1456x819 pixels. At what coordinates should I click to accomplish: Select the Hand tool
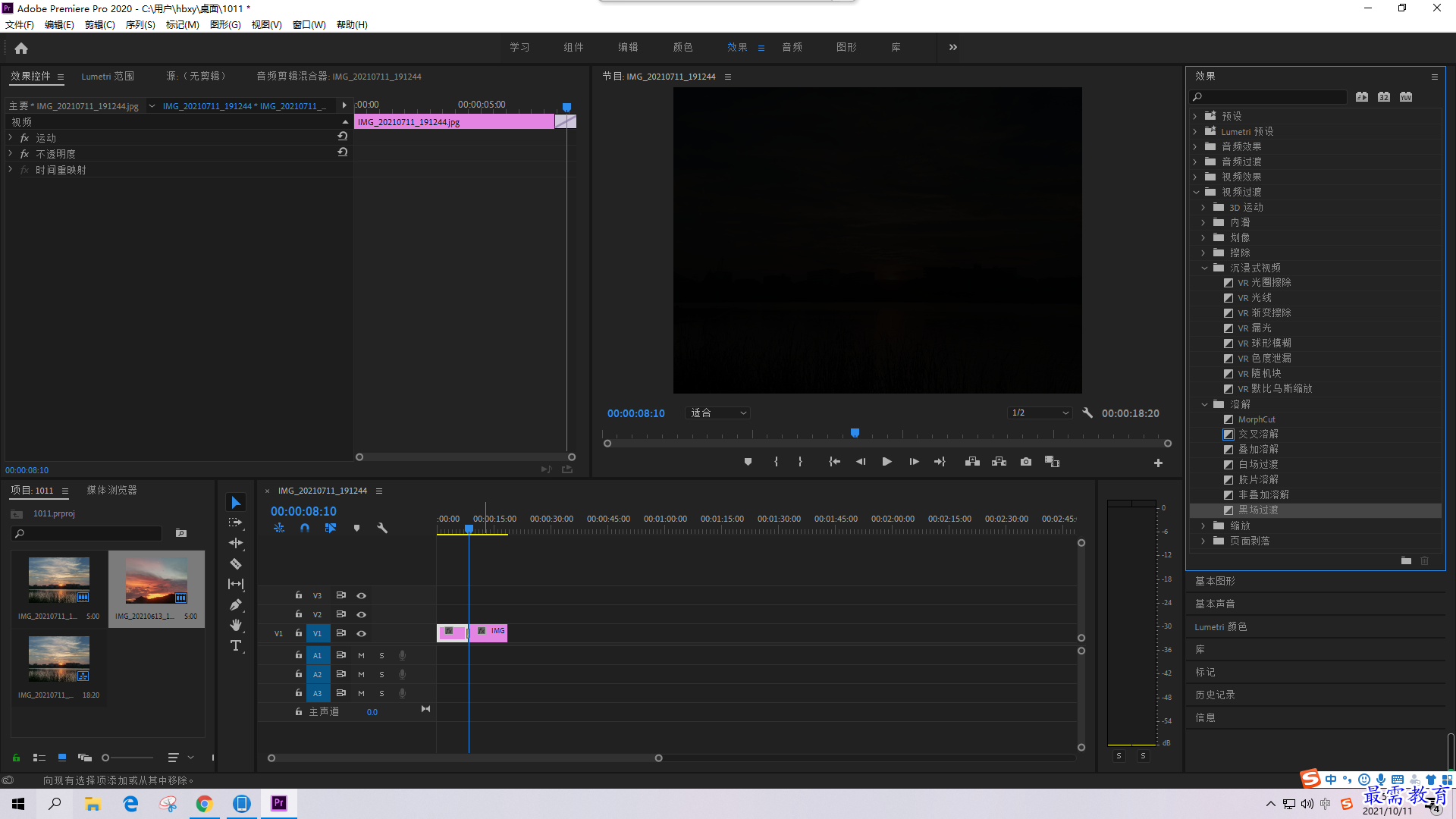236,625
